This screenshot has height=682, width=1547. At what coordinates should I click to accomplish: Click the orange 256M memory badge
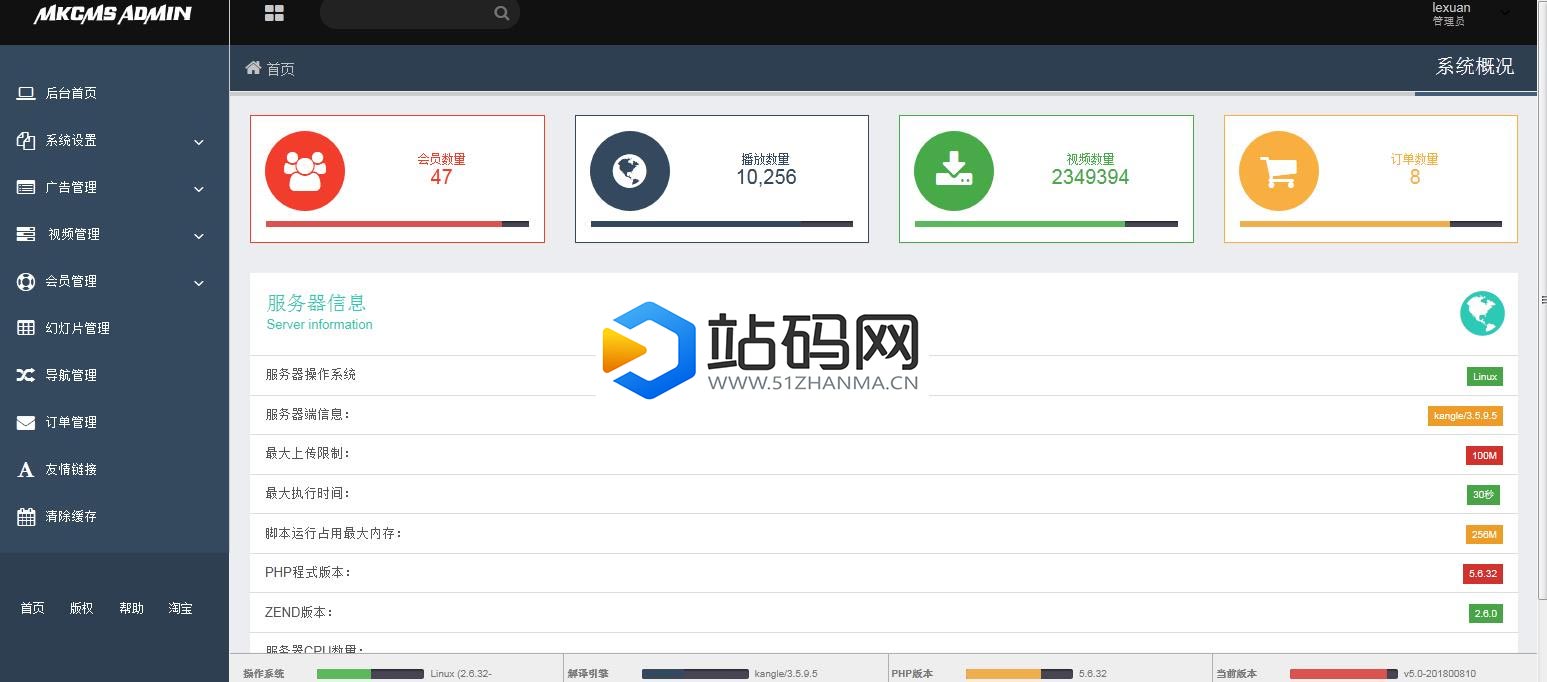click(x=1484, y=535)
